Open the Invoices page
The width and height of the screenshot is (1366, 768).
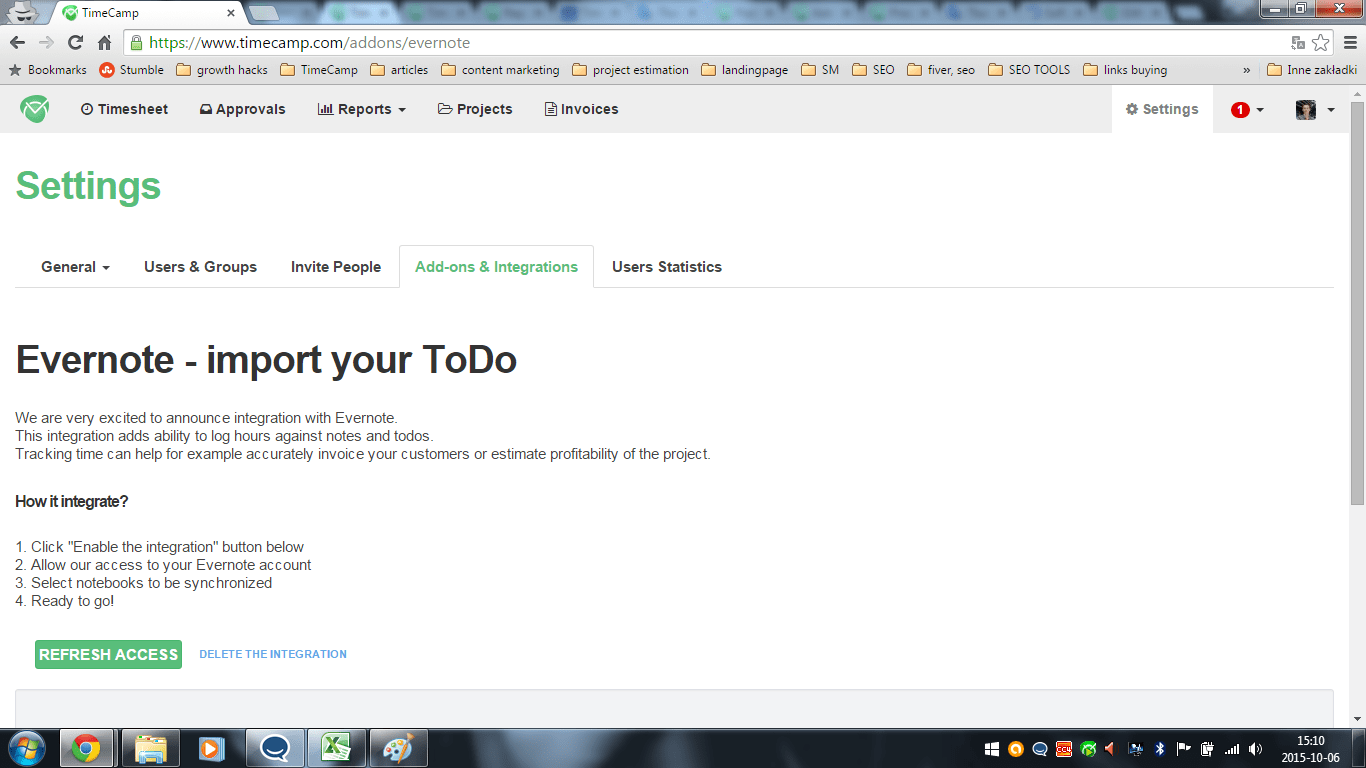click(581, 109)
